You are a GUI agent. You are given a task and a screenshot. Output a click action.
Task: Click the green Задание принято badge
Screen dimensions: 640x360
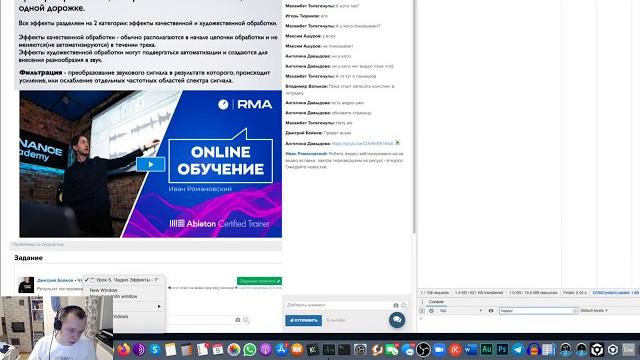click(259, 281)
